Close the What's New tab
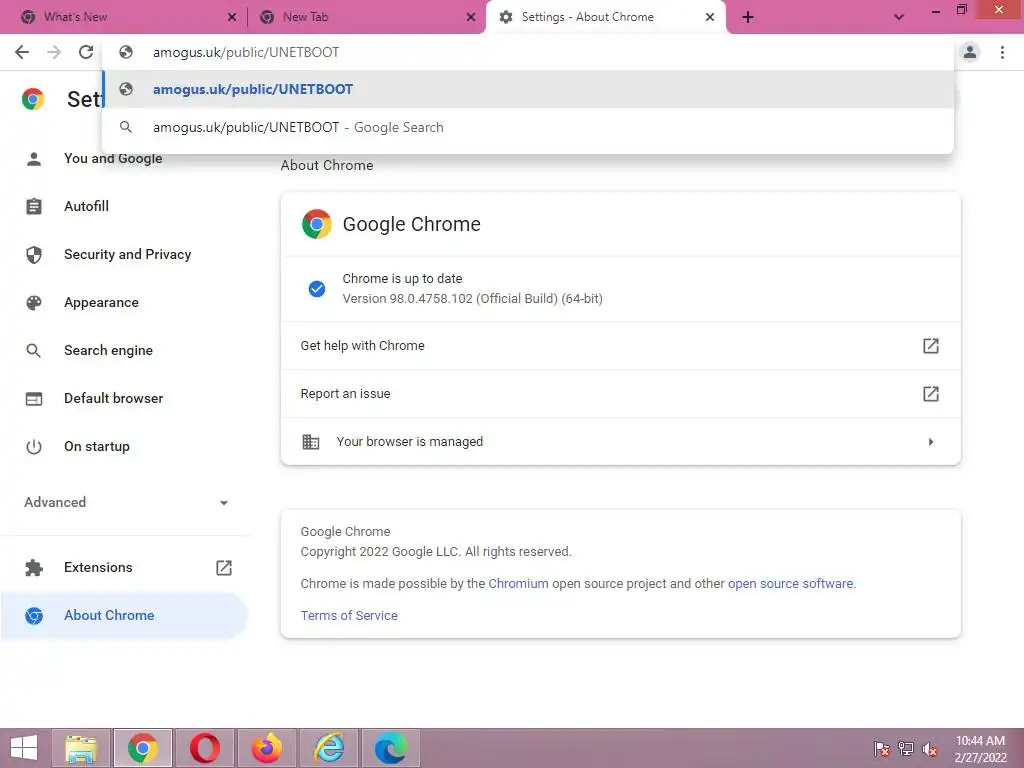 pyautogui.click(x=232, y=17)
